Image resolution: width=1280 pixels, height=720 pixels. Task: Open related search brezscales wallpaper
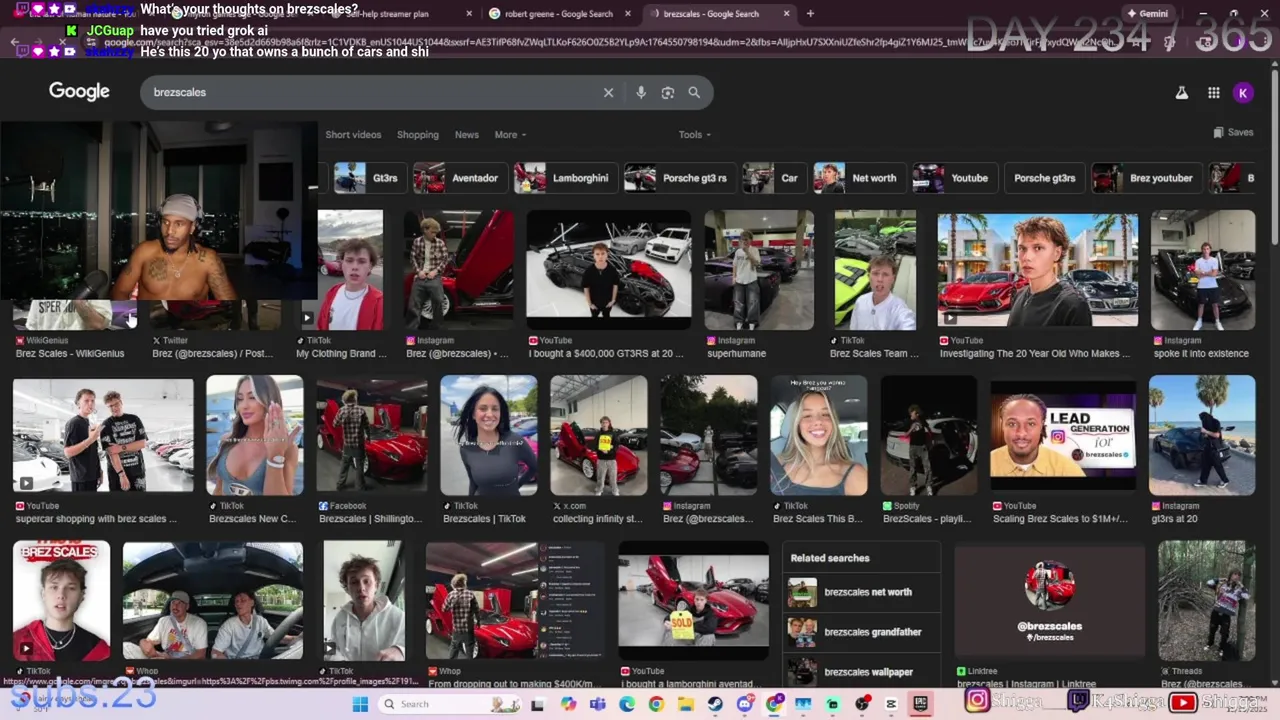coord(861,672)
